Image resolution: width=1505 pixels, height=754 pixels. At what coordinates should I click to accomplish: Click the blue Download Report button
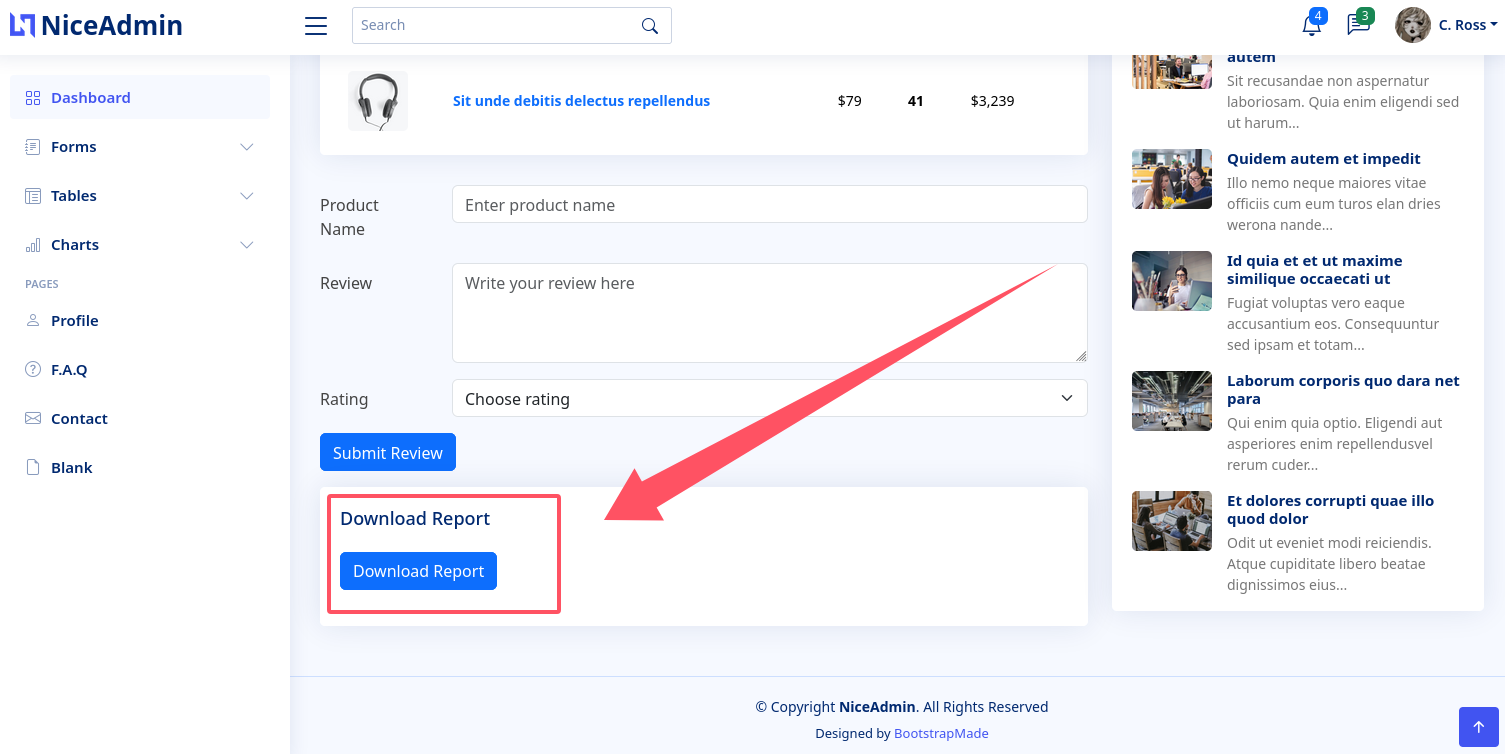click(x=418, y=571)
